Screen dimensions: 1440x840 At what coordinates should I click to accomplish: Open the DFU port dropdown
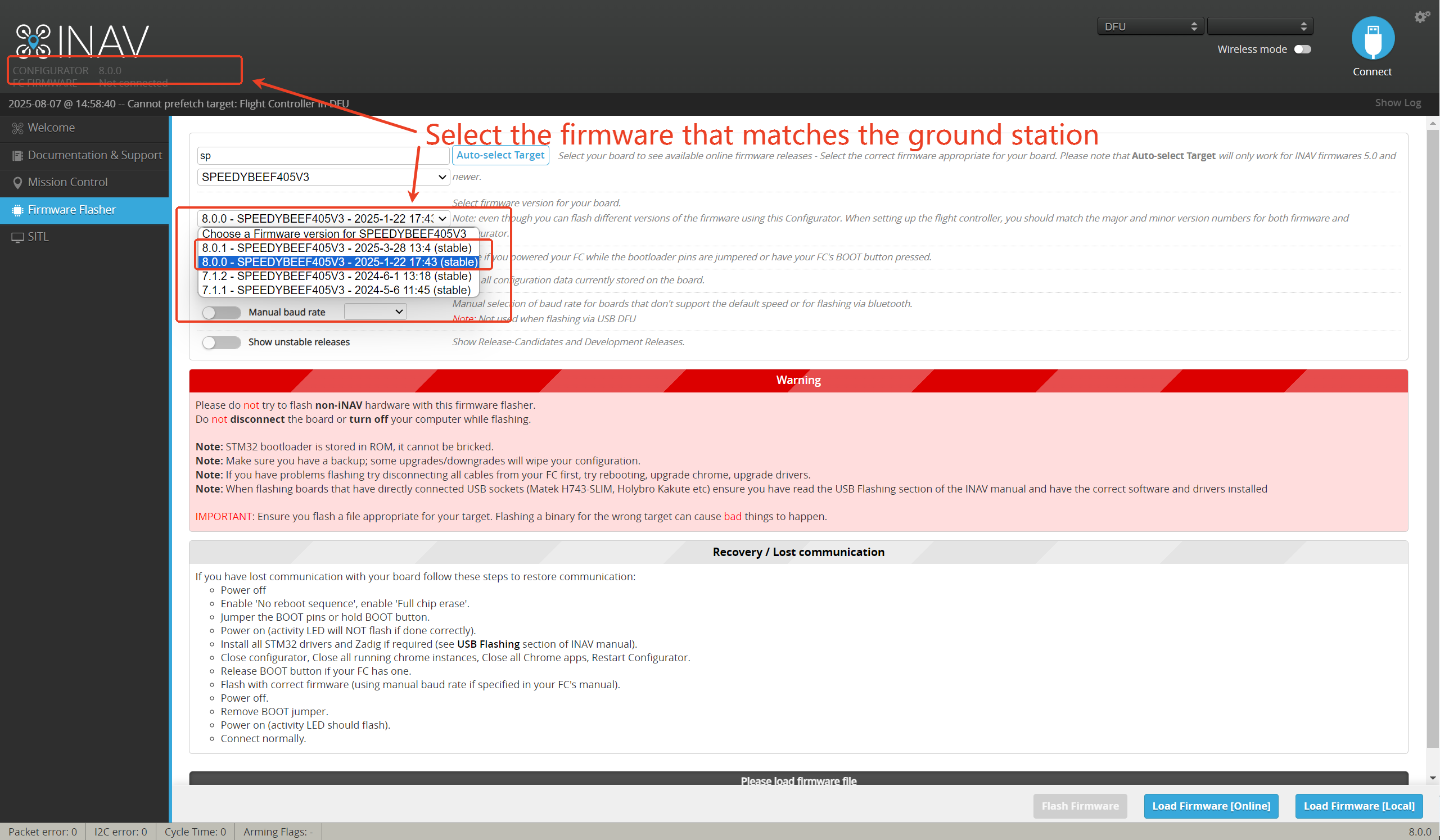[1150, 26]
